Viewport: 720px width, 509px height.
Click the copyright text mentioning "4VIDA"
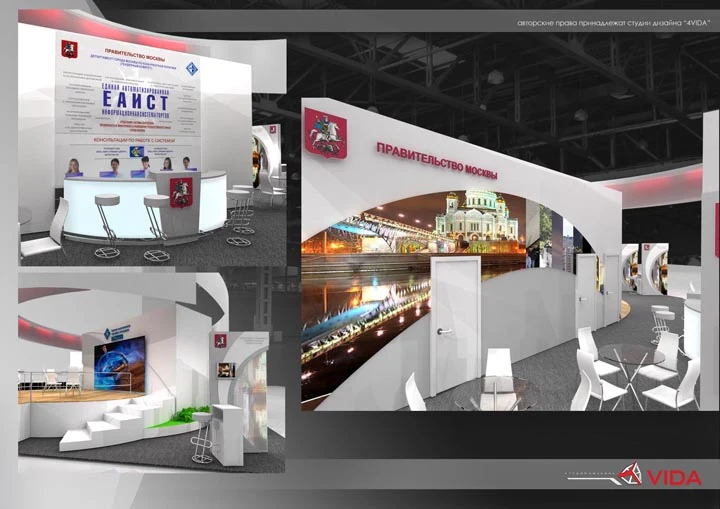point(613,23)
